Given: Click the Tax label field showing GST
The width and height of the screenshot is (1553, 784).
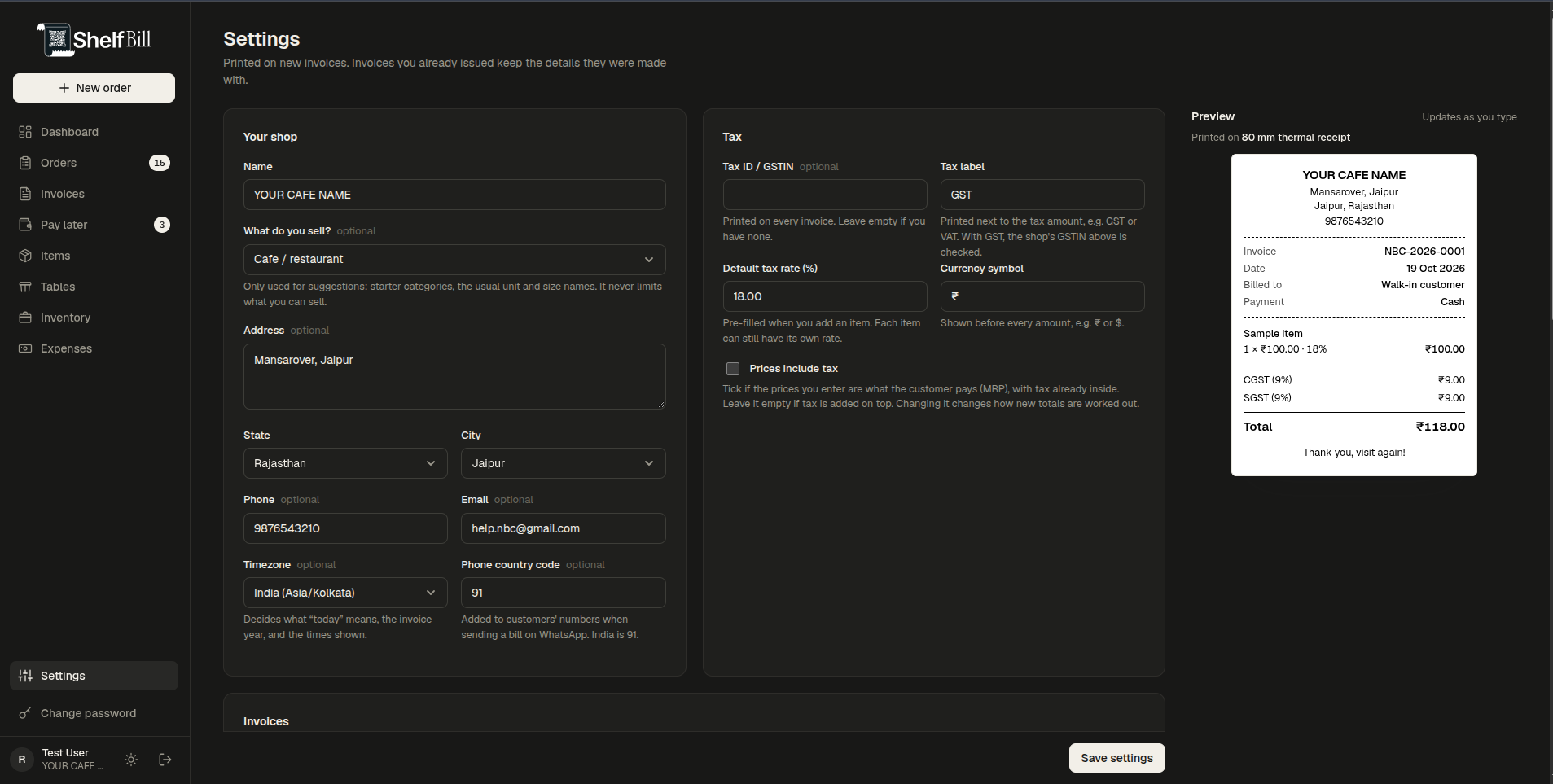Looking at the screenshot, I should point(1042,195).
